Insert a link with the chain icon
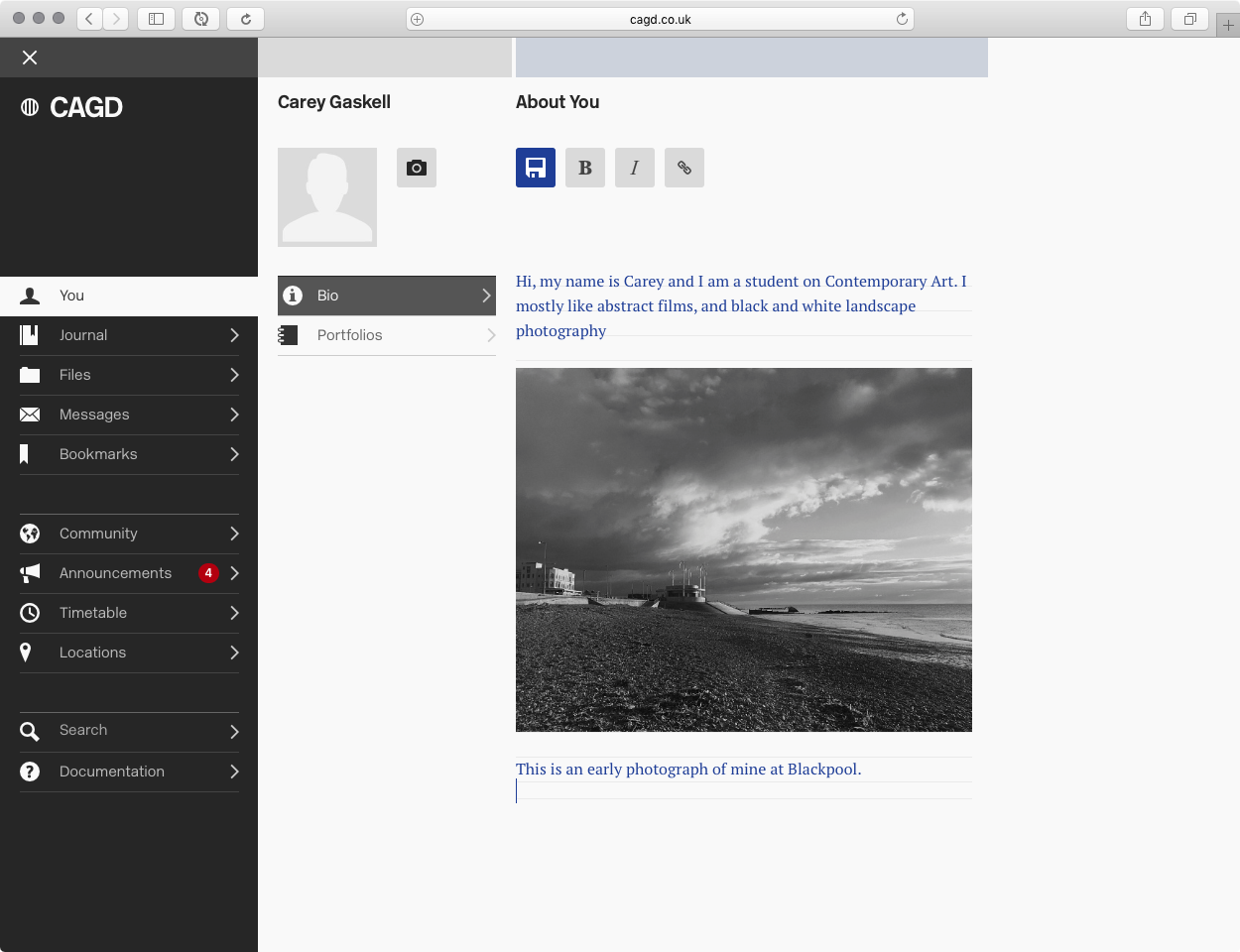 click(x=684, y=168)
